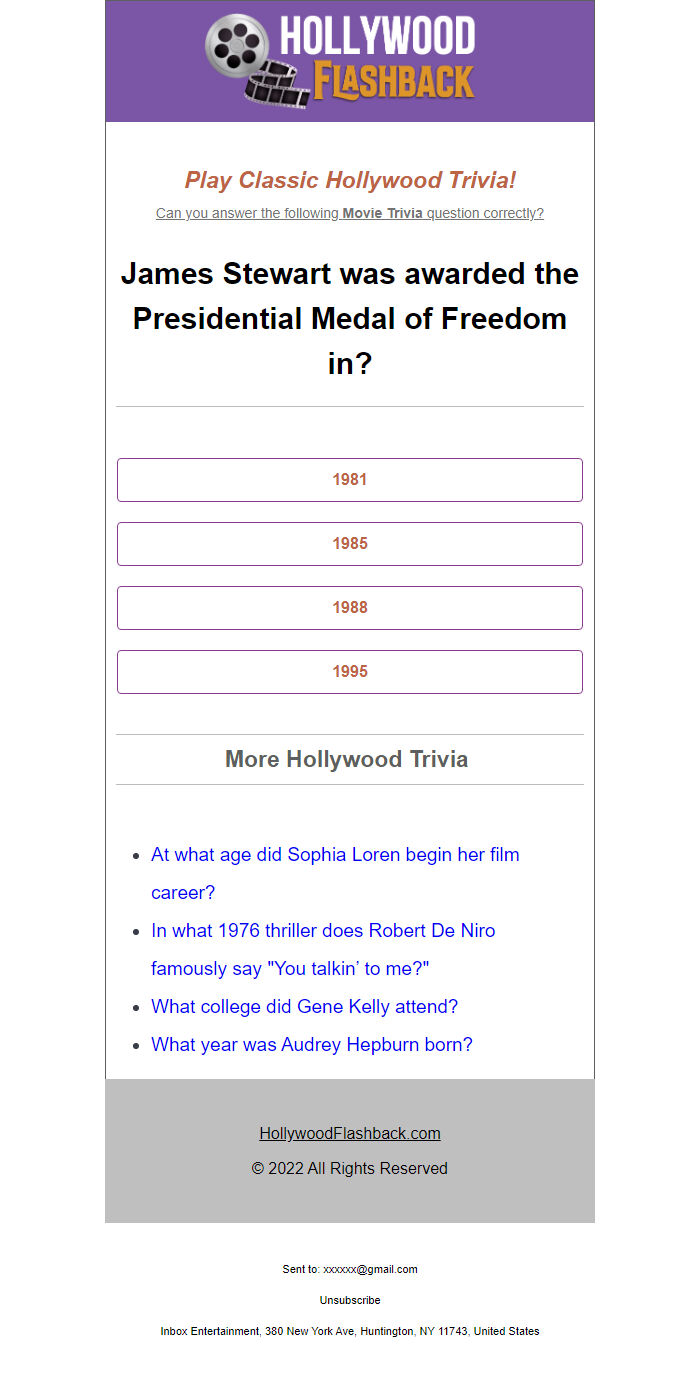700x1377 pixels.
Task: Open the "Can you answer the following" link
Action: (248, 213)
